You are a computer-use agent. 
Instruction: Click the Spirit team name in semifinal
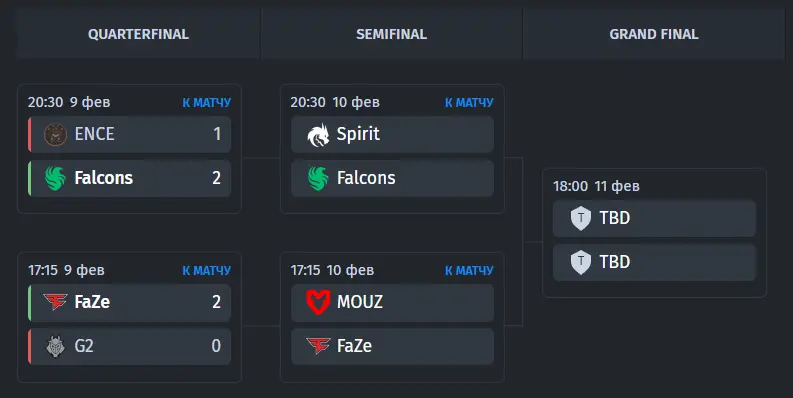point(358,135)
